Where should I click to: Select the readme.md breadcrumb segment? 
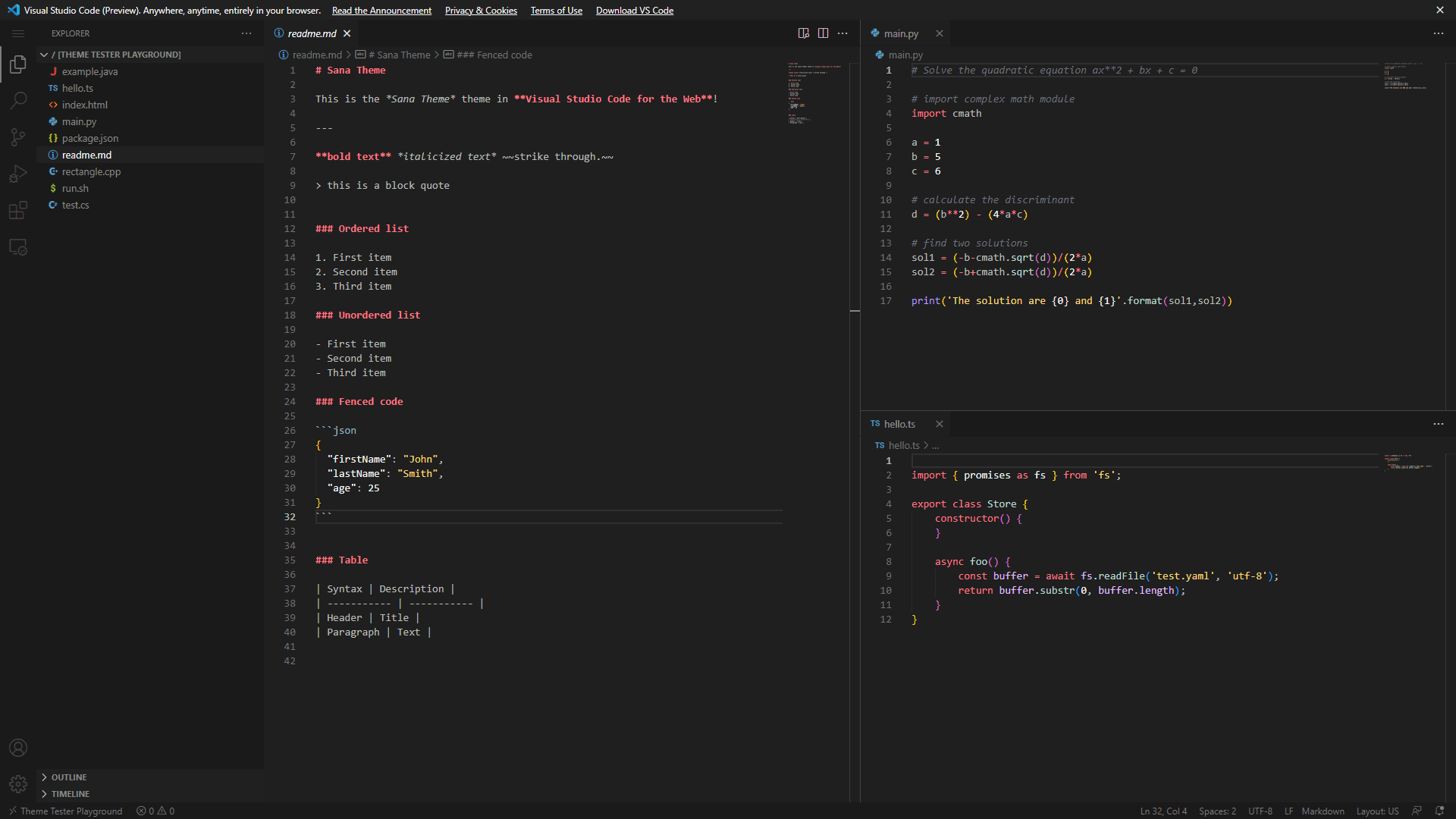[311, 55]
